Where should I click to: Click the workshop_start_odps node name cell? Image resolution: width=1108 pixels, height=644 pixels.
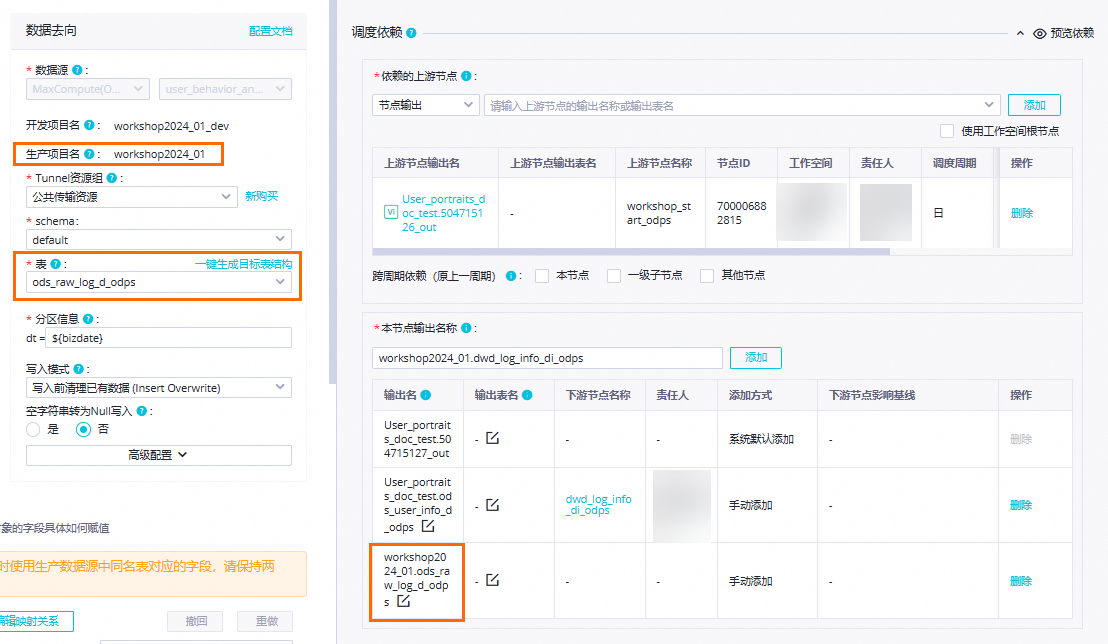660,213
